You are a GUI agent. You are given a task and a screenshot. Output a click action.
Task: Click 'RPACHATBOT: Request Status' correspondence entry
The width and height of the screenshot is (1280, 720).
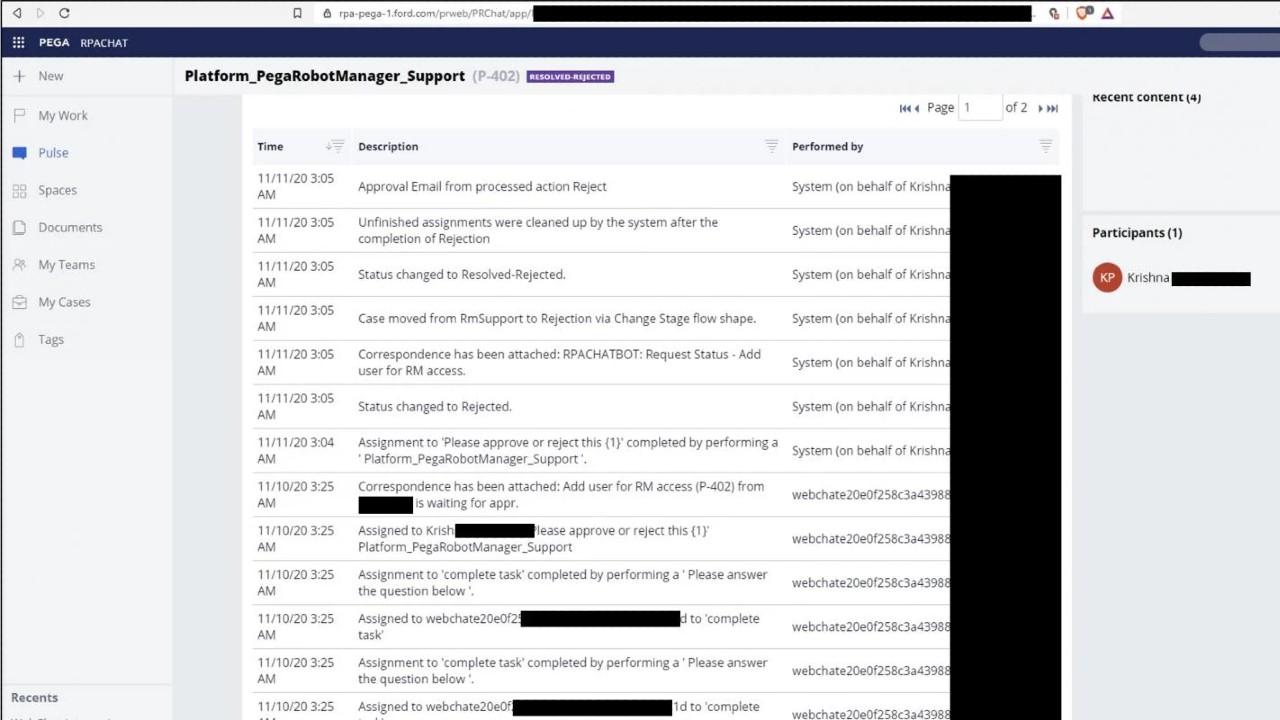pyautogui.click(x=559, y=362)
